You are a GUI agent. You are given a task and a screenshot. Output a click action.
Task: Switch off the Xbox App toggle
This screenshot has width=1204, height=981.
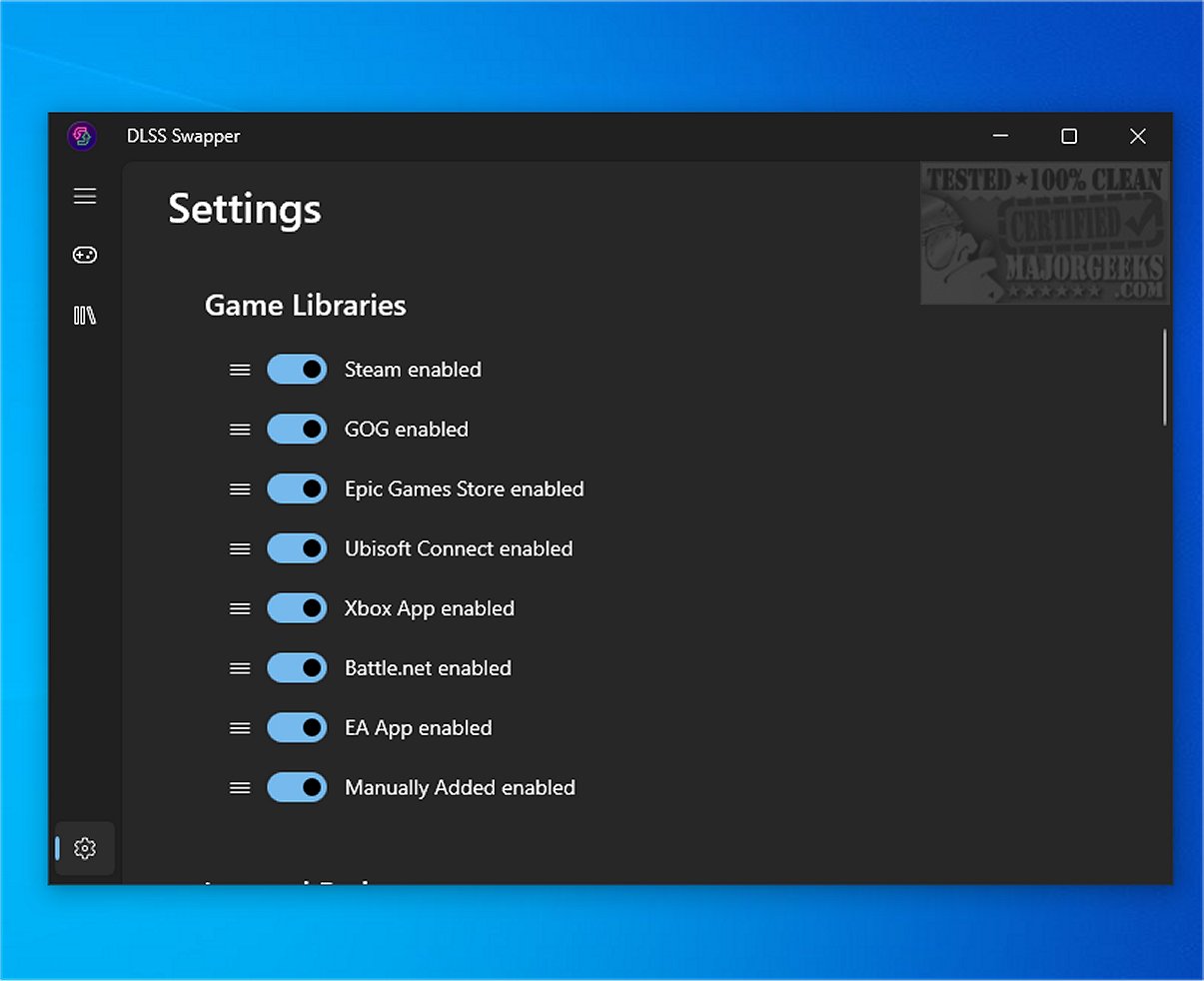click(x=297, y=608)
